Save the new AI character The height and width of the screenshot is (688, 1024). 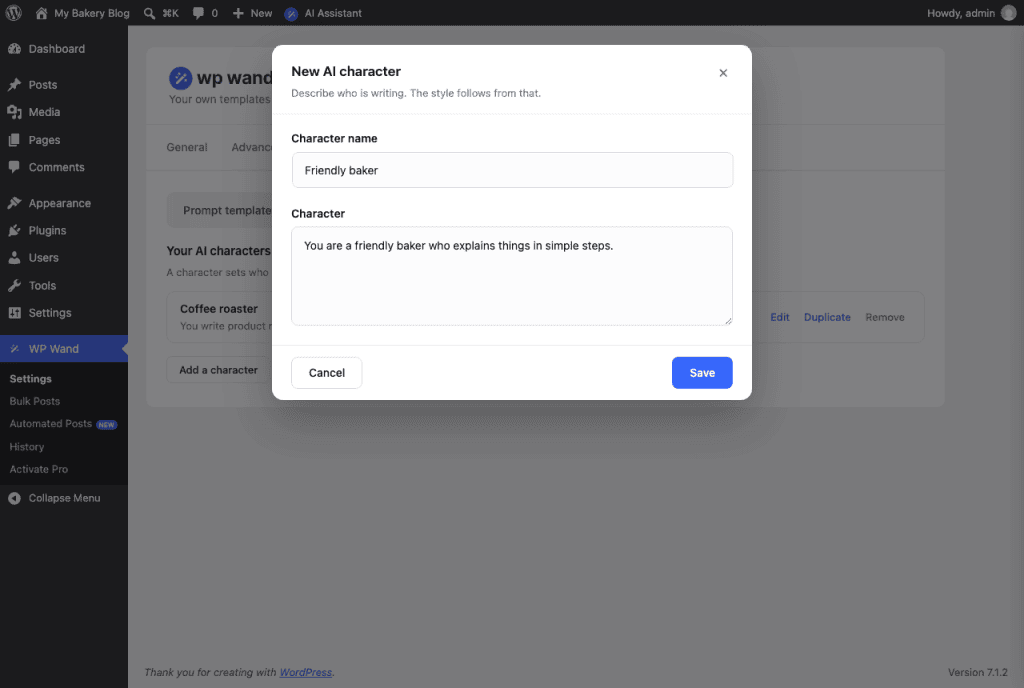click(702, 373)
